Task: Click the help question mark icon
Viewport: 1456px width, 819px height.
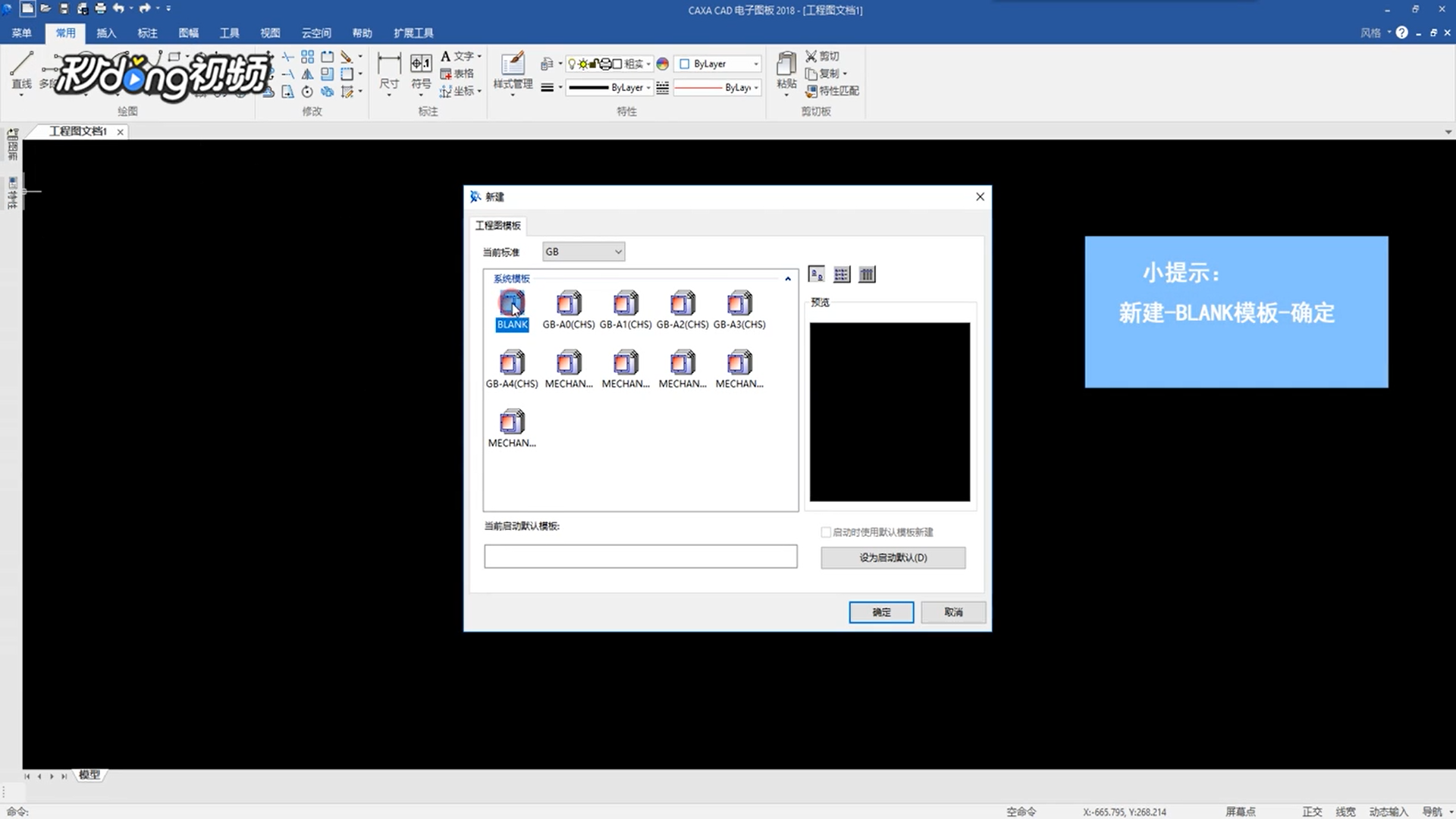Action: click(x=1401, y=33)
